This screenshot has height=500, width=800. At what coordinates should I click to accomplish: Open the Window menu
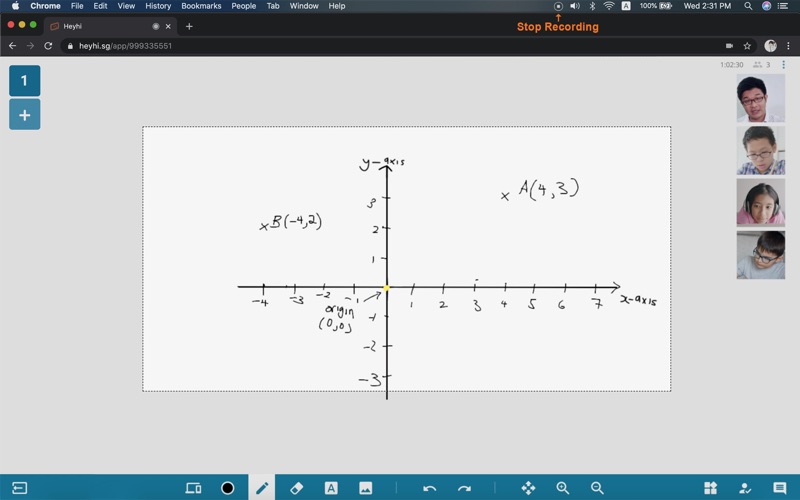(304, 6)
